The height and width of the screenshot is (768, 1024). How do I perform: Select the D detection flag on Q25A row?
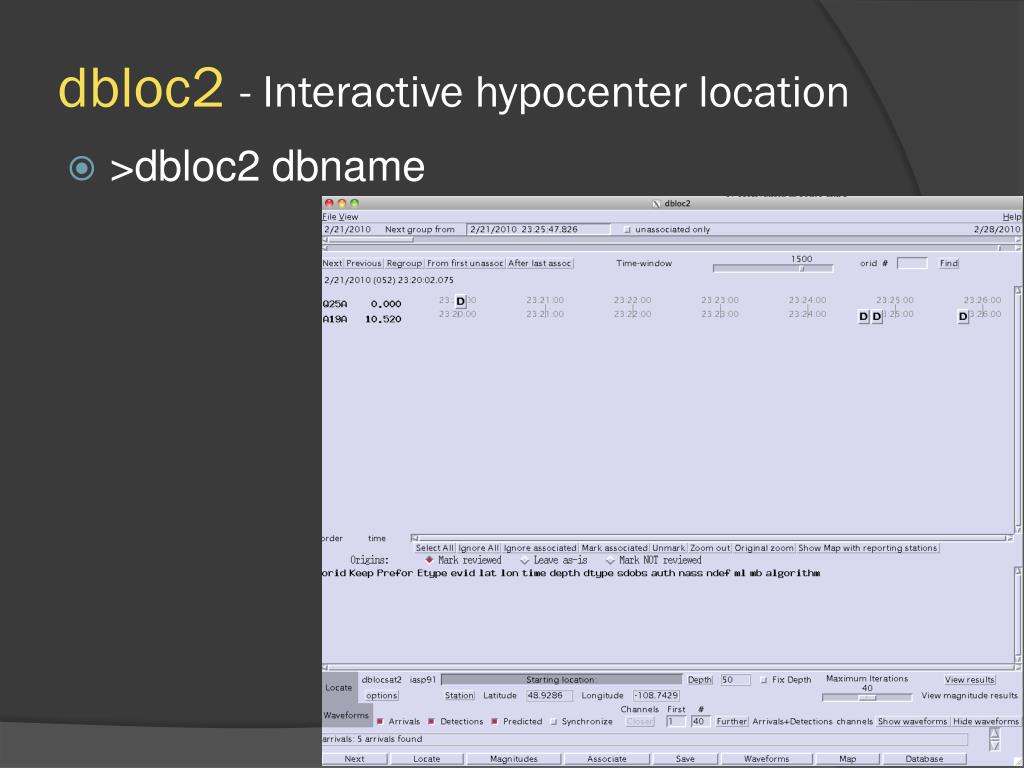pos(460,301)
